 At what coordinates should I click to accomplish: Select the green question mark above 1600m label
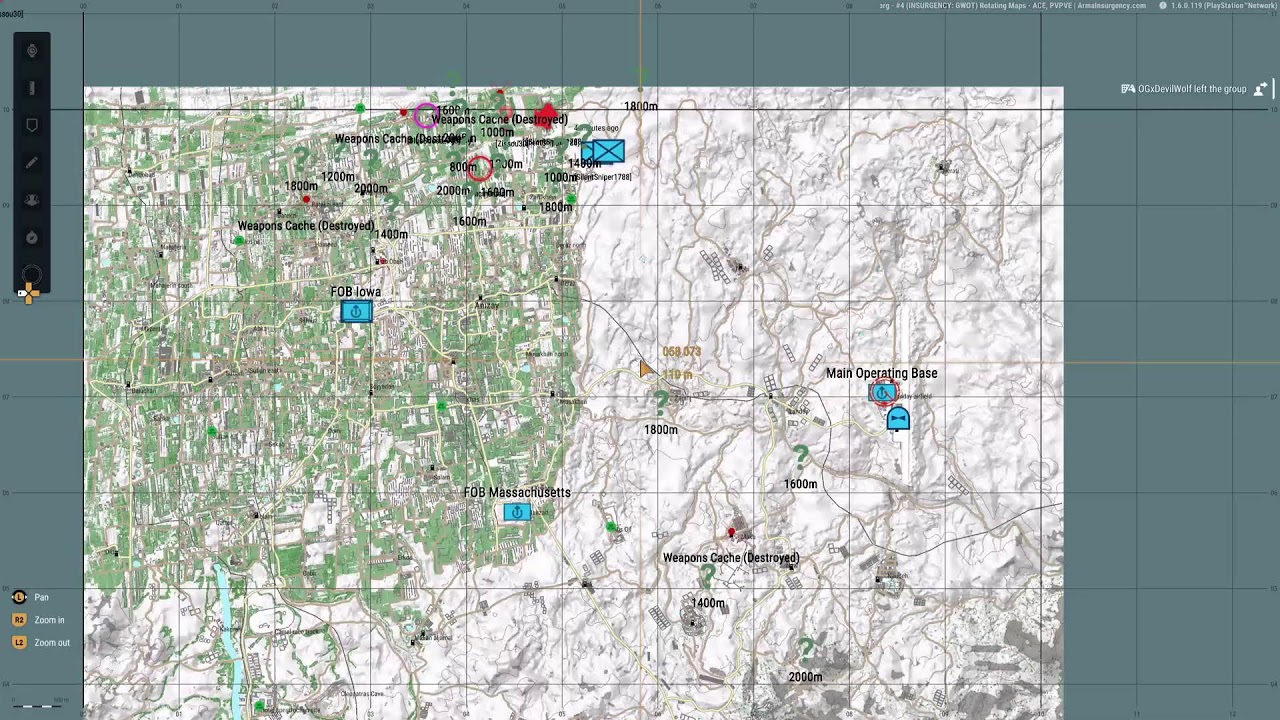801,458
